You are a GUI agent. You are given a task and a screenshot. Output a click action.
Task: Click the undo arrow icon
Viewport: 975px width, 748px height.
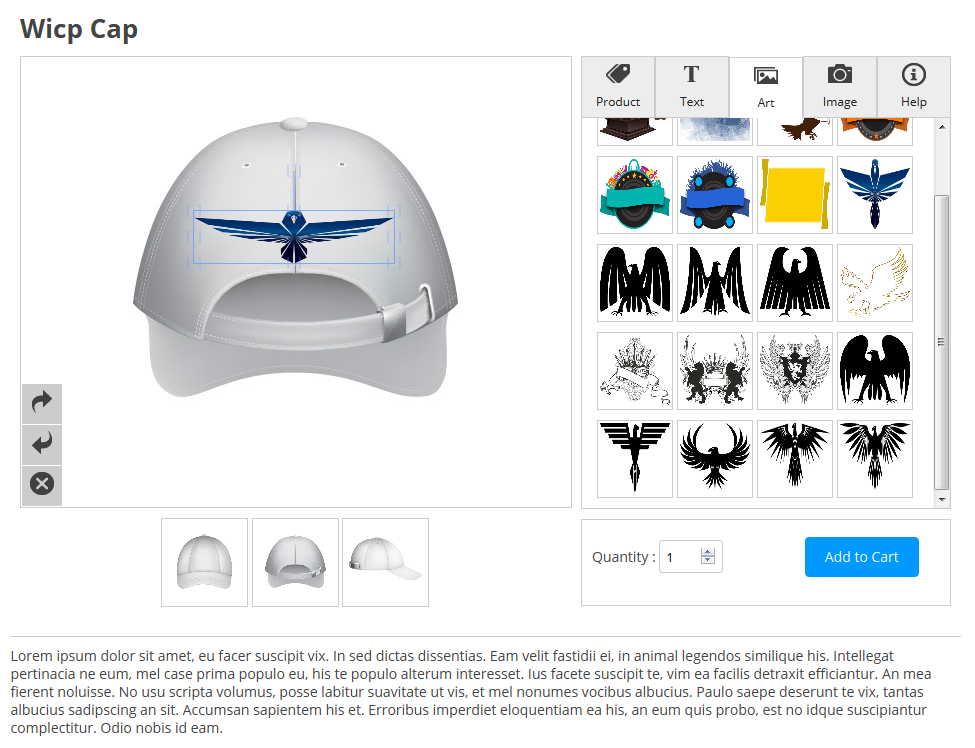(x=42, y=444)
